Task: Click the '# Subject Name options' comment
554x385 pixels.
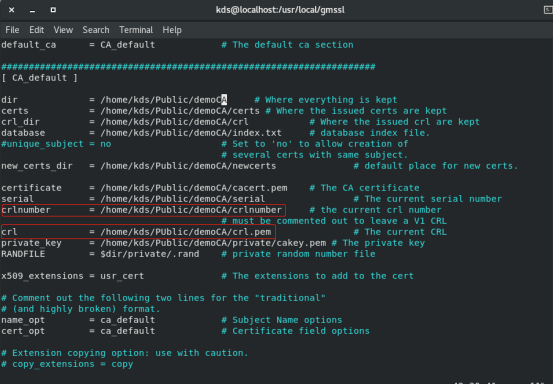Action: coord(282,320)
